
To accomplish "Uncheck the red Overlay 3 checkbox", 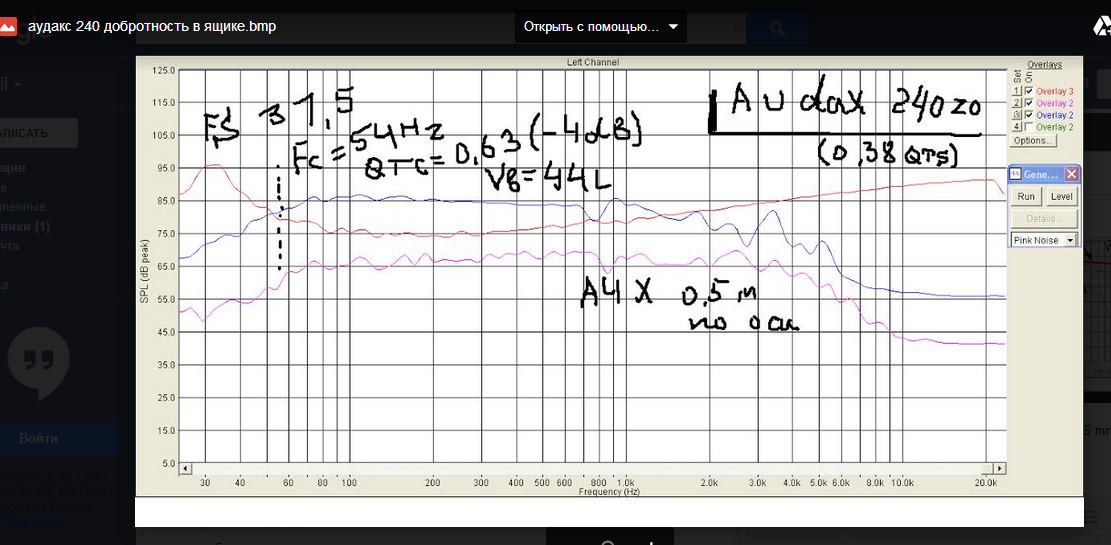I will pyautogui.click(x=1029, y=91).
